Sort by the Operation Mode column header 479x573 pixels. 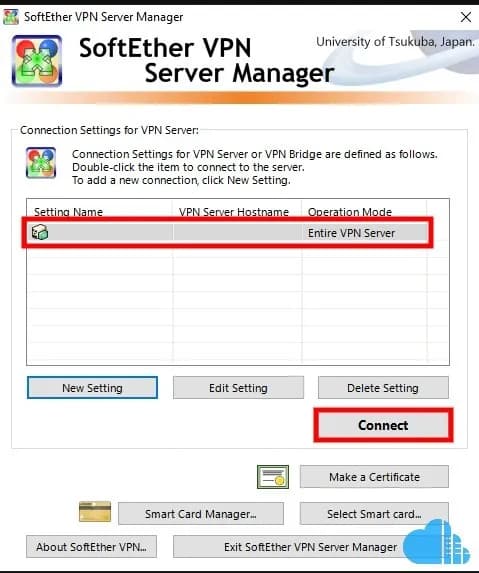364,212
